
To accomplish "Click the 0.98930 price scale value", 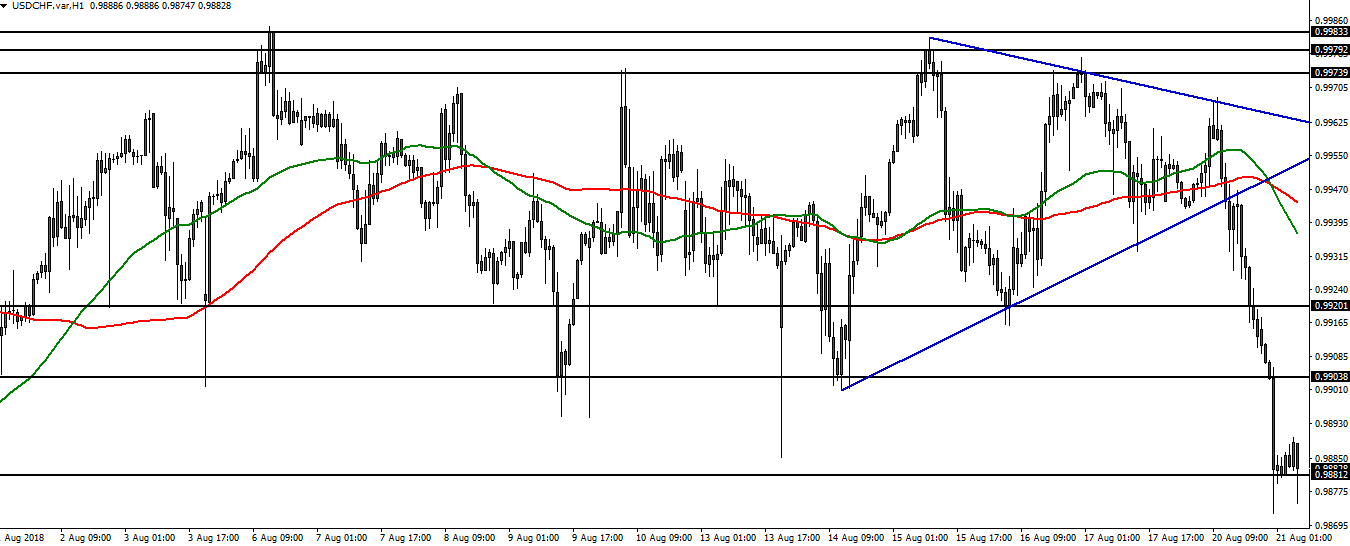I will 1333,425.
